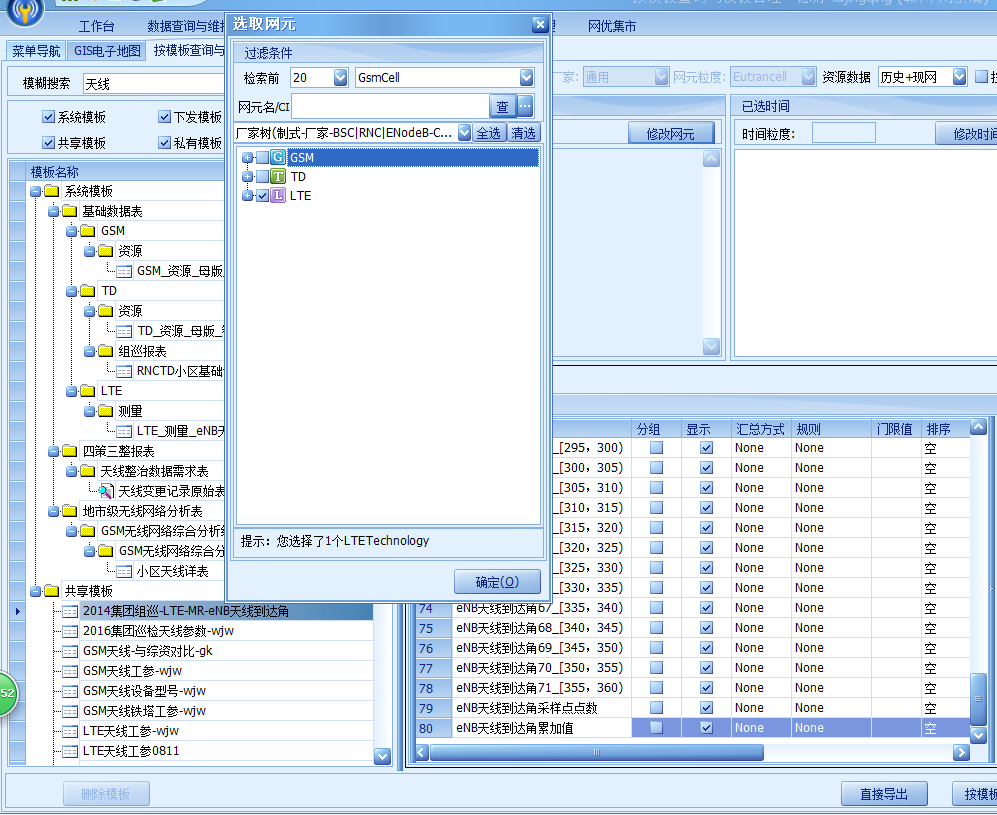Click template icon of LTE天线工参0811

point(70,751)
